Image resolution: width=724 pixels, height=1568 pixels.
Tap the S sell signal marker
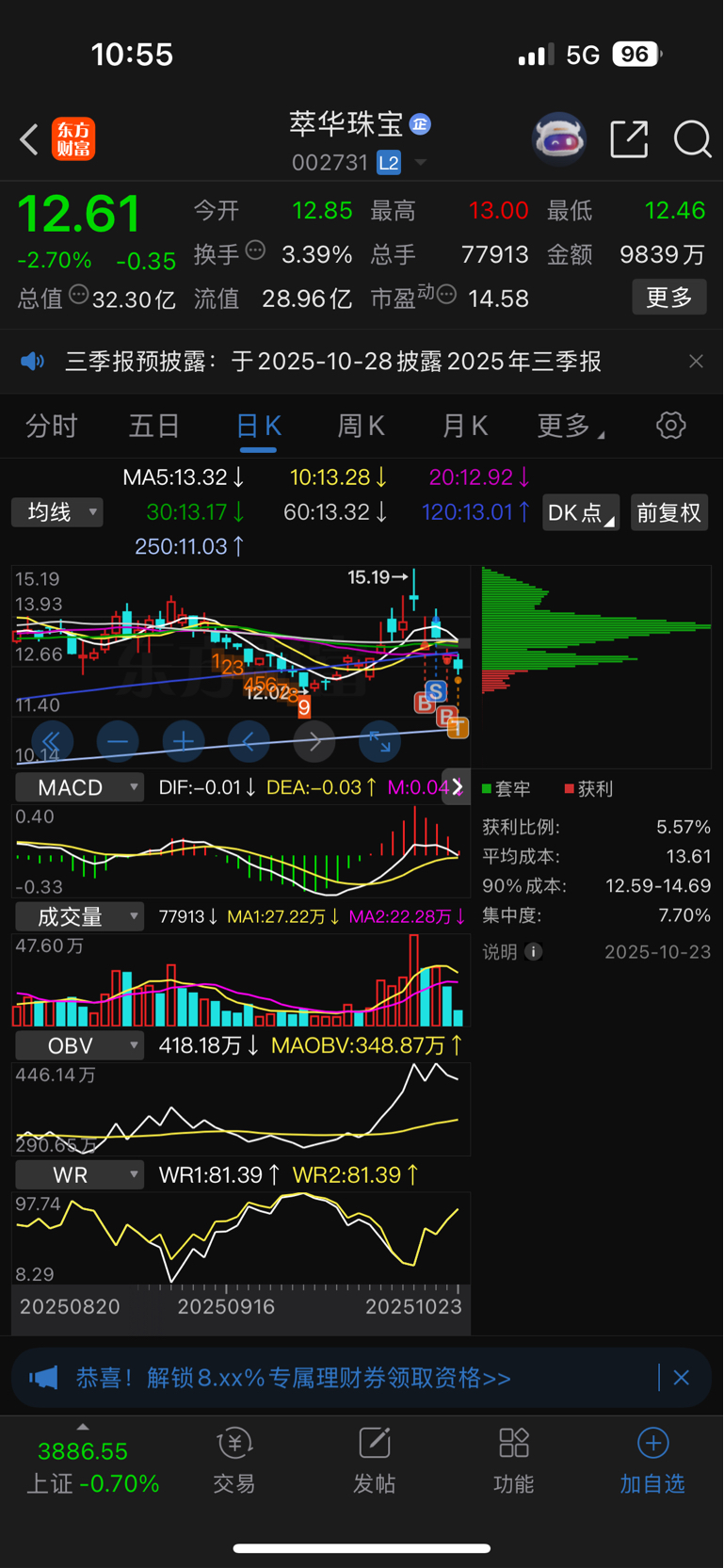(435, 691)
